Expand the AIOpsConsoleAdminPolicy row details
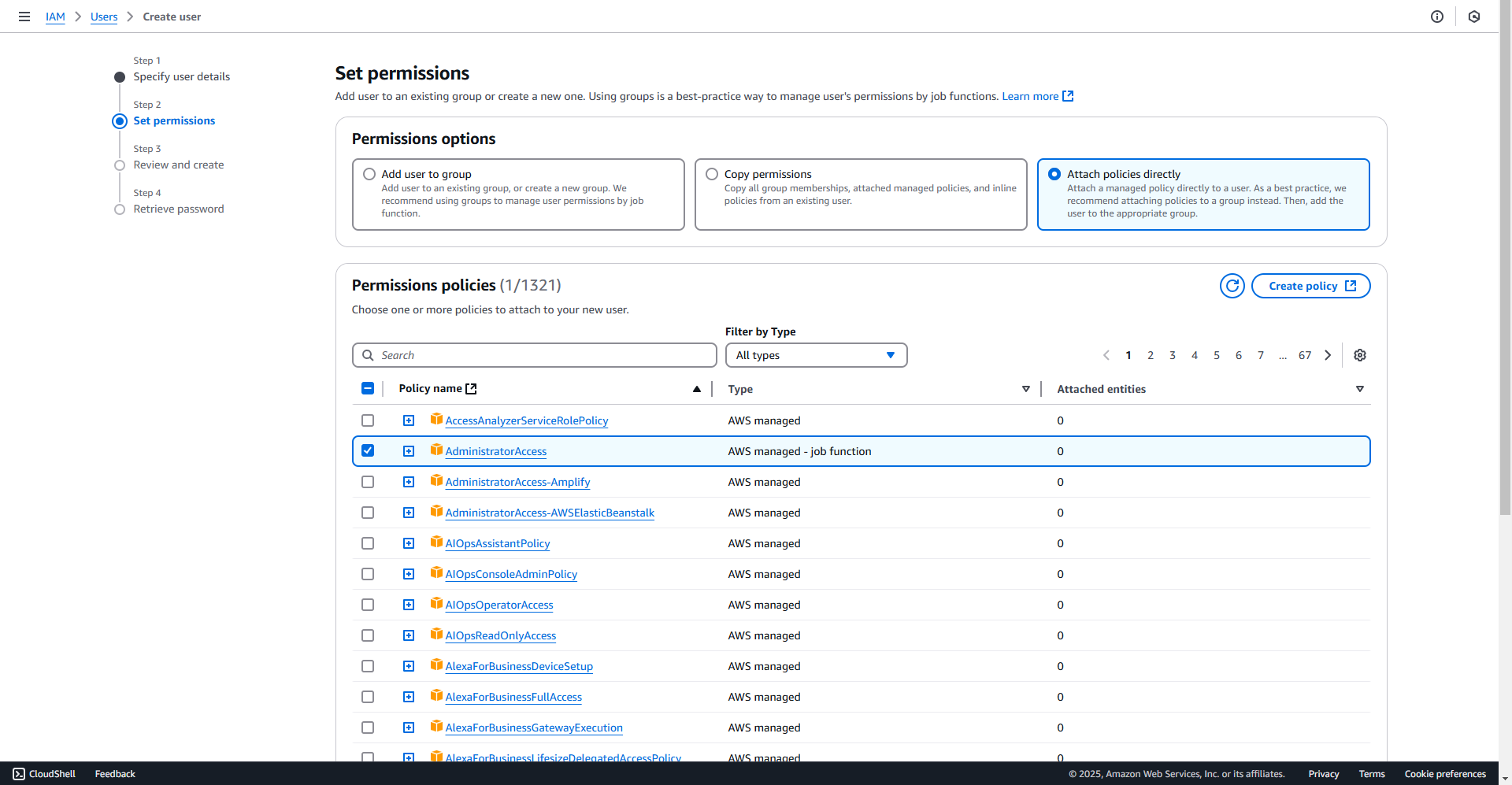 (x=409, y=574)
